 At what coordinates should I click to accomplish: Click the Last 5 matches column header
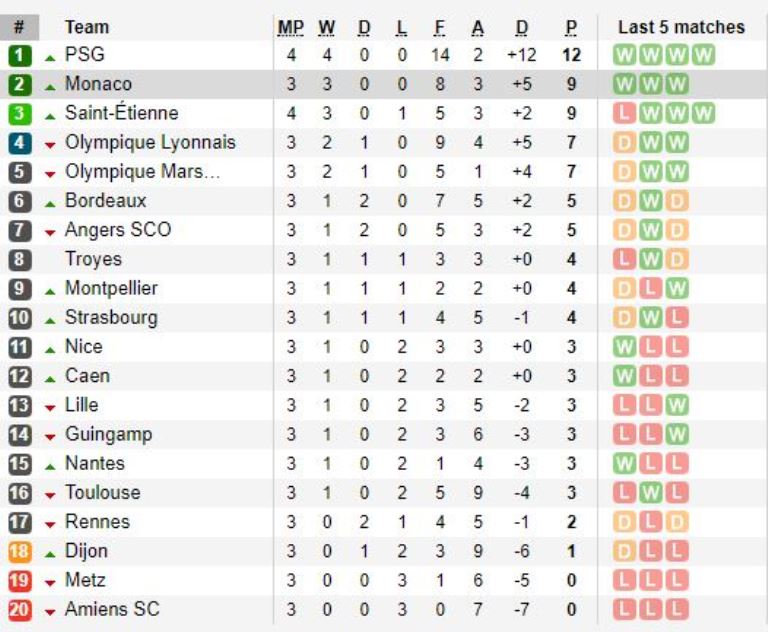click(681, 27)
